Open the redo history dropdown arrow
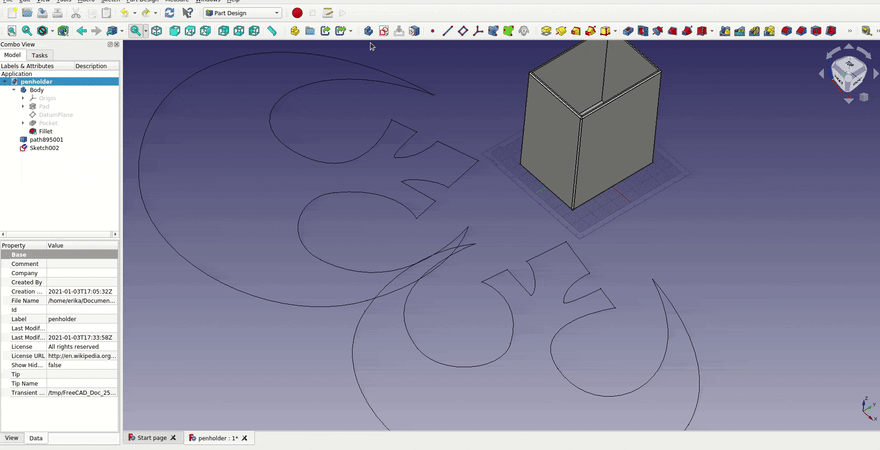 click(x=155, y=13)
